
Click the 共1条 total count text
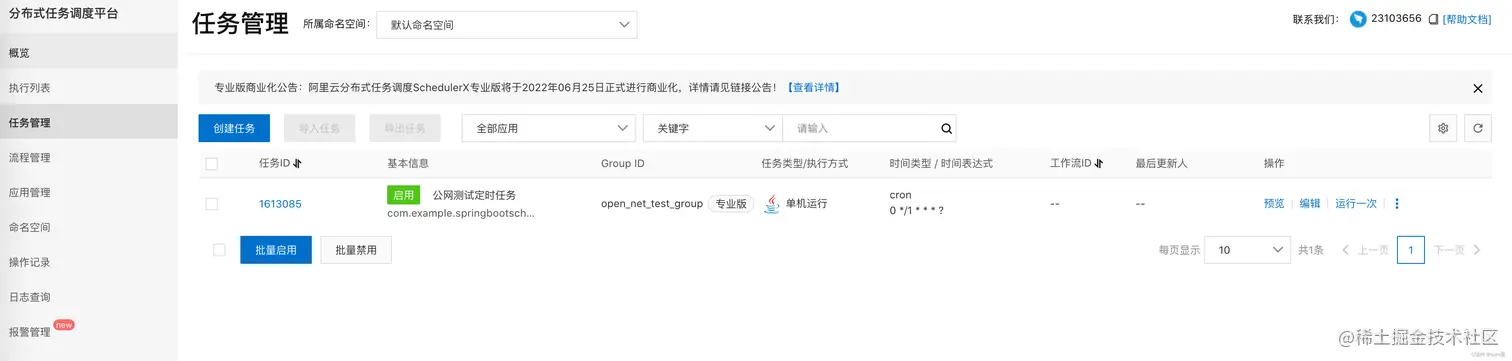click(x=1311, y=250)
